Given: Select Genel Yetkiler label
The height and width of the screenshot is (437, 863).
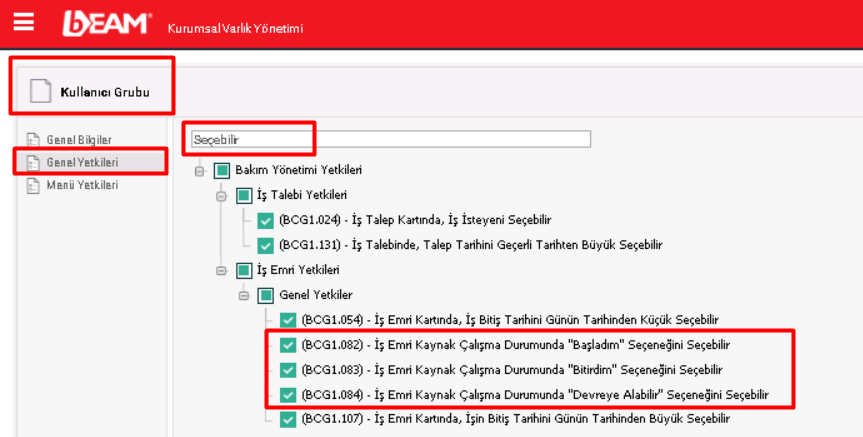Looking at the screenshot, I should tap(316, 295).
